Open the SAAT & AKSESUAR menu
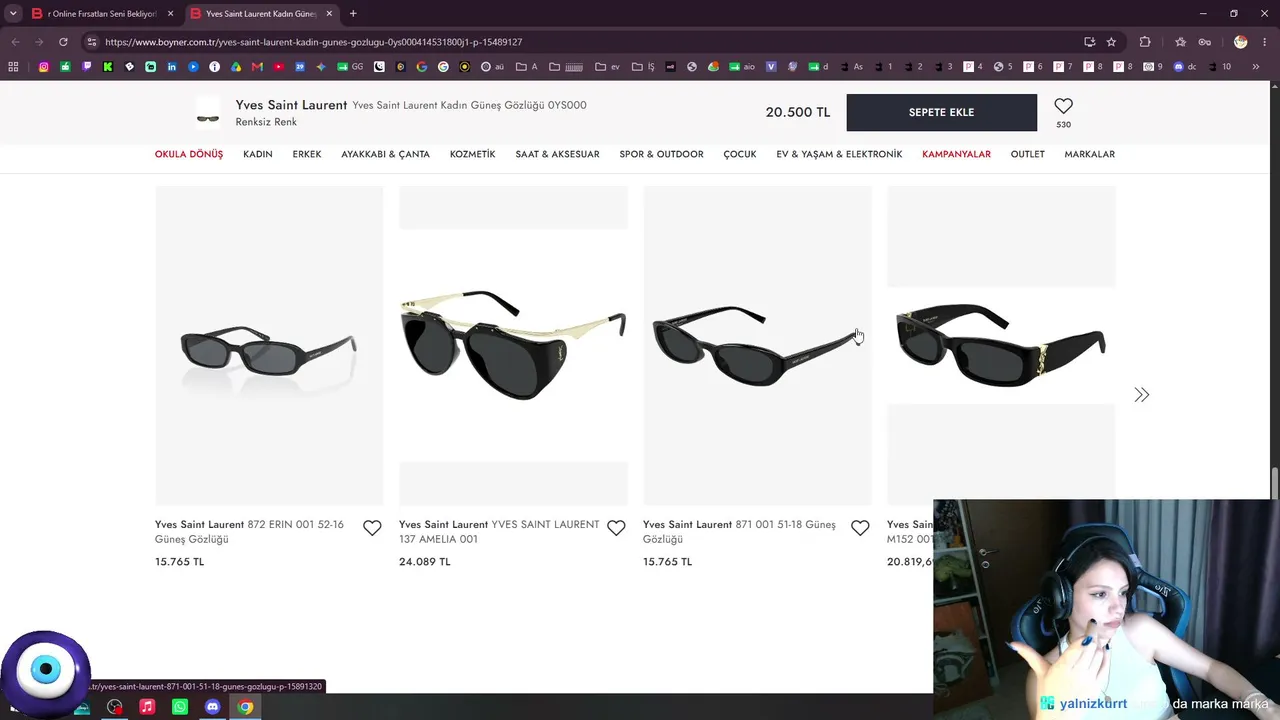1280x720 pixels. click(557, 154)
